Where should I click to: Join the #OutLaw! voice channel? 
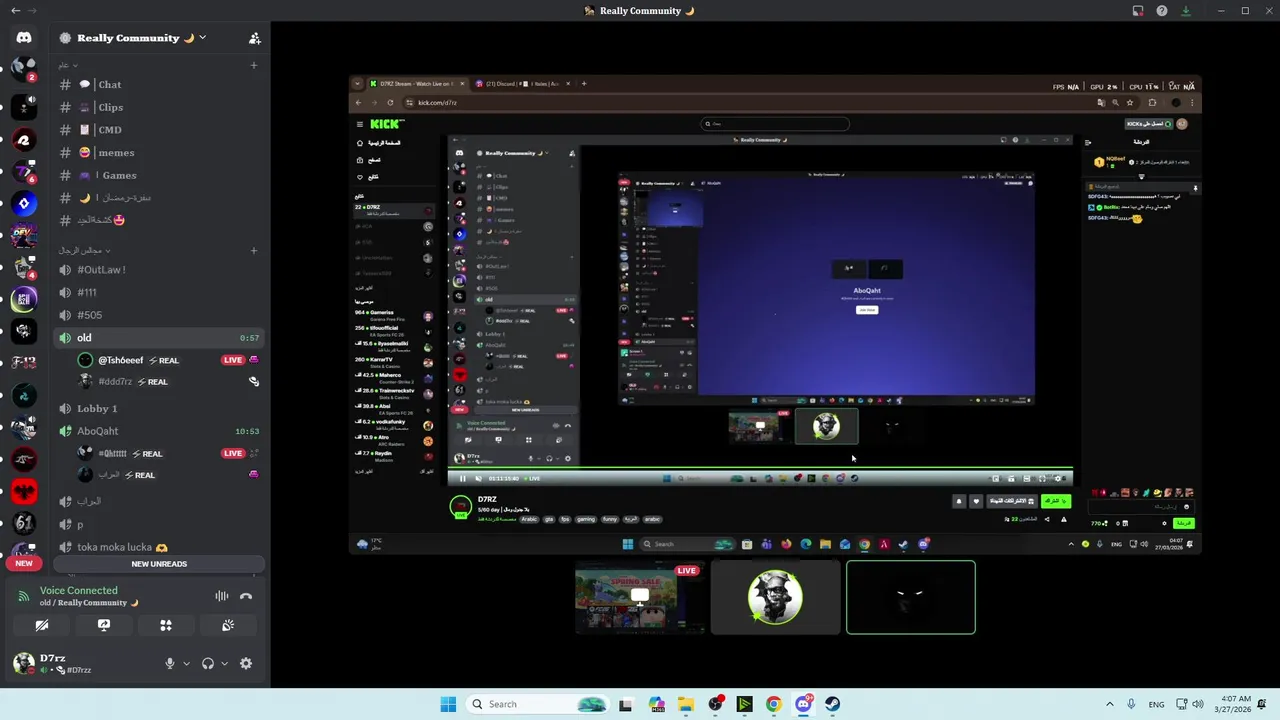[x=160, y=269]
